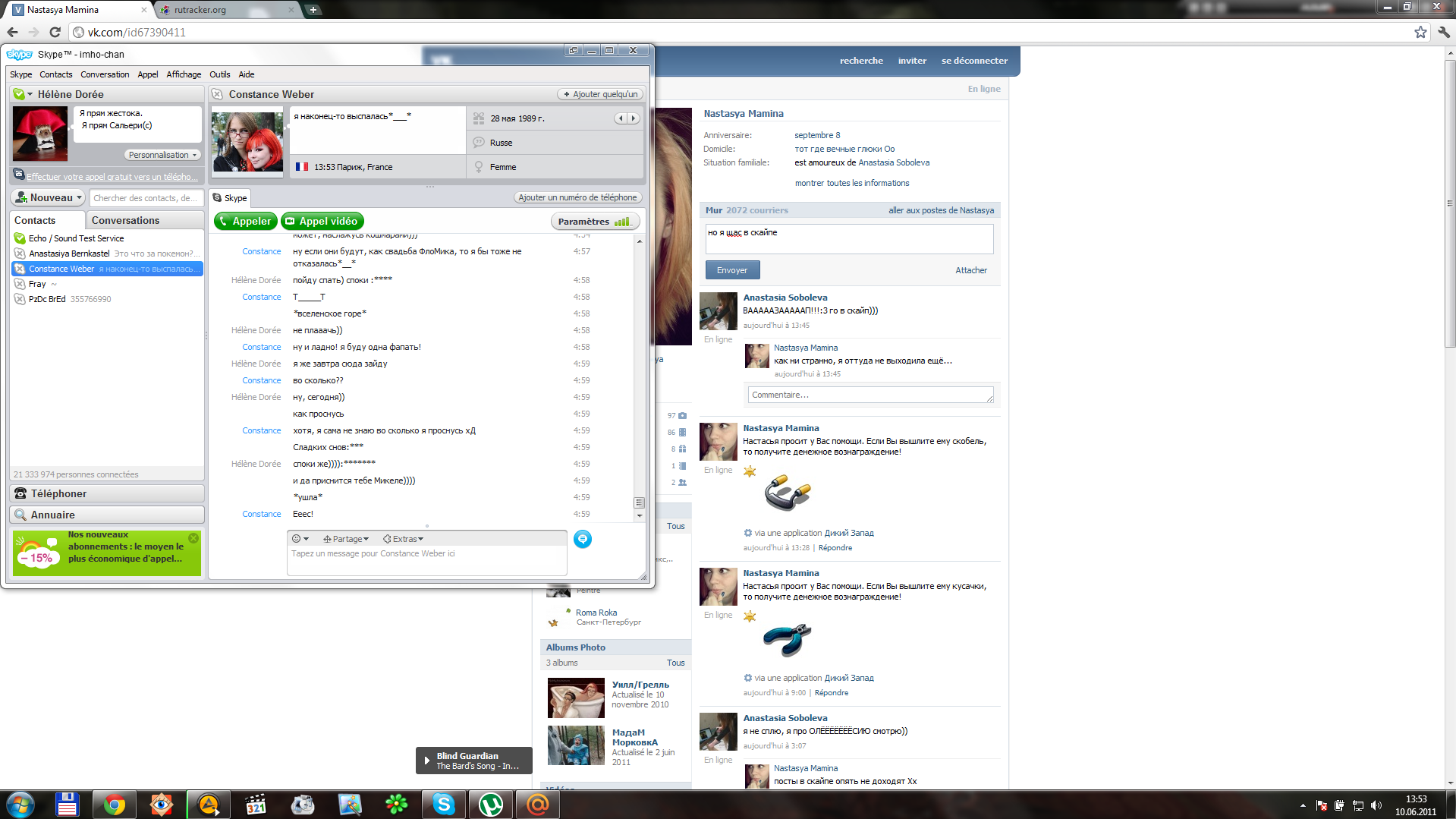Click the French flag icon in Constance's profile

302,167
